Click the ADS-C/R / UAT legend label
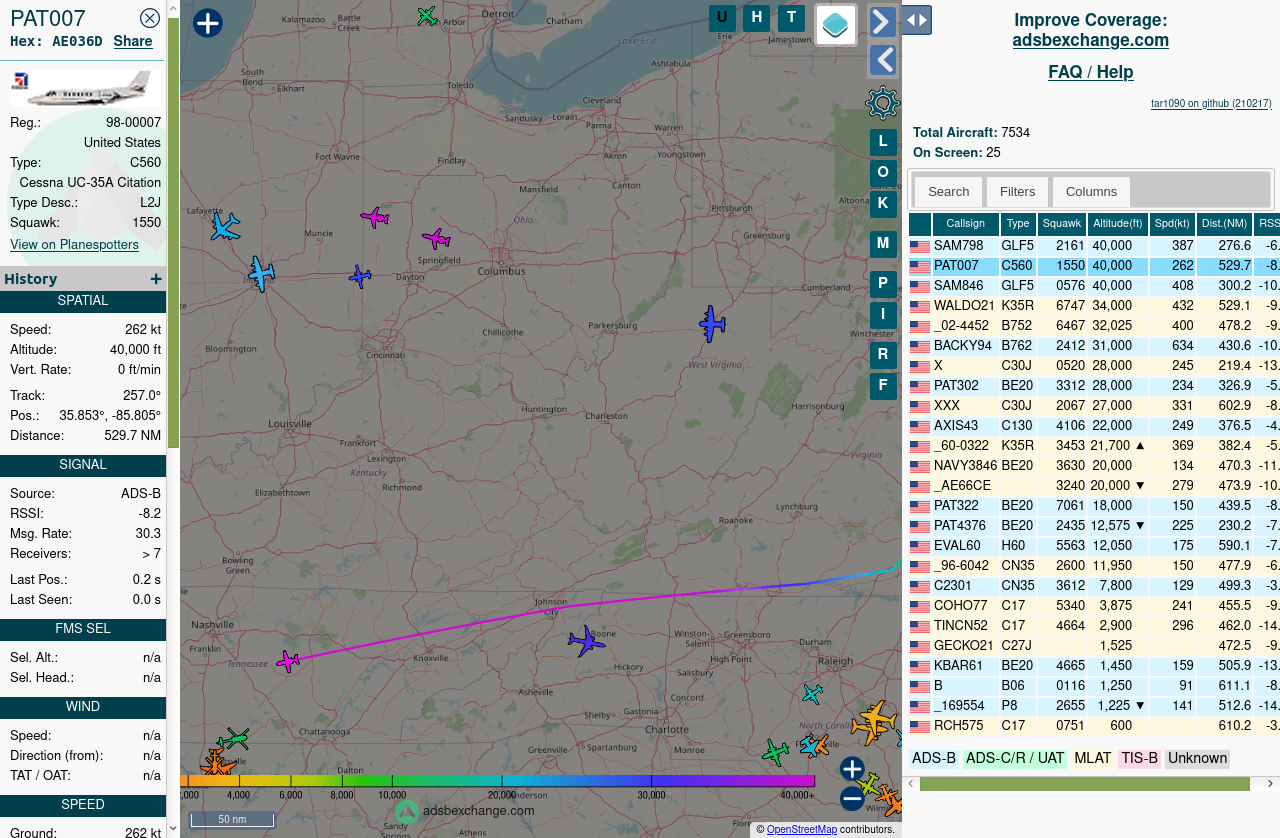The height and width of the screenshot is (838, 1280). tap(1015, 759)
